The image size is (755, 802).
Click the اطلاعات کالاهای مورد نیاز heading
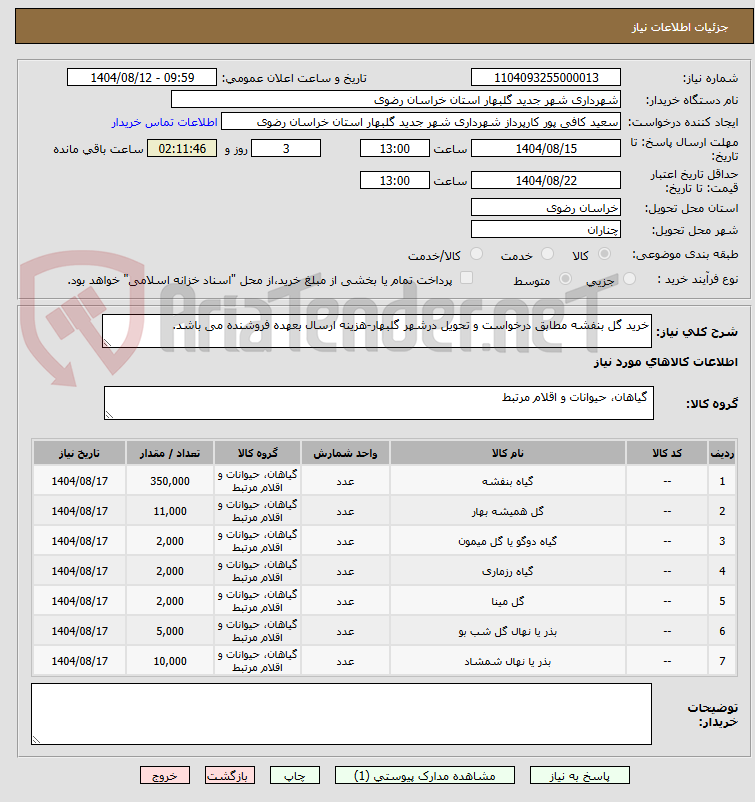point(665,362)
